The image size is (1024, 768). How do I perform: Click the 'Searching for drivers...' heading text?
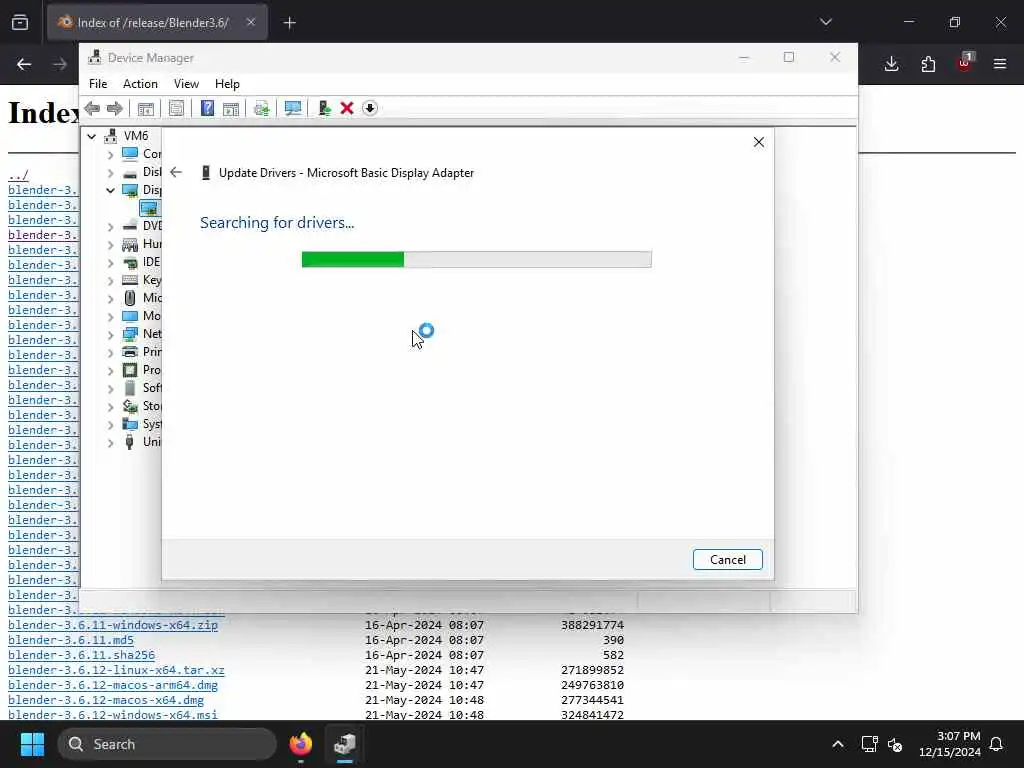(x=277, y=223)
